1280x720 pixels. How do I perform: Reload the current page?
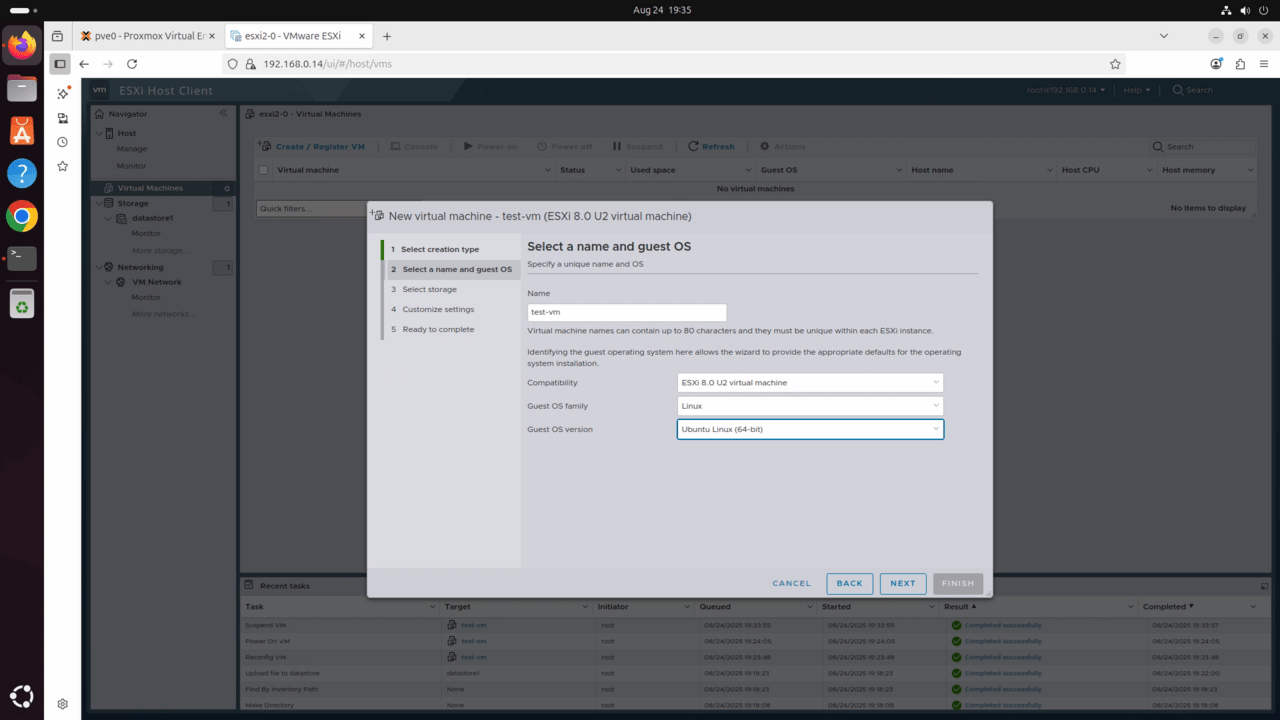[x=132, y=64]
